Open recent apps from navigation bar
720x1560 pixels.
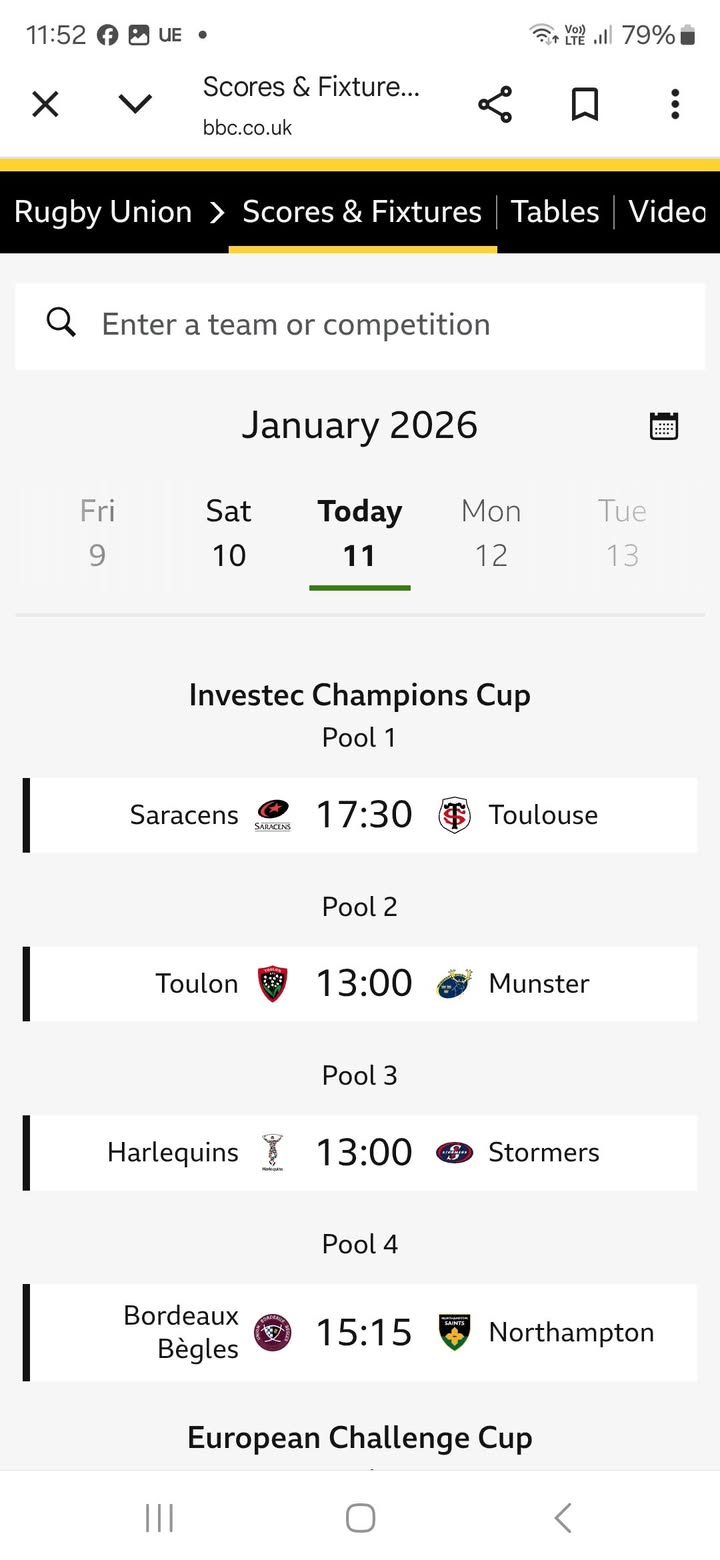[160, 1517]
